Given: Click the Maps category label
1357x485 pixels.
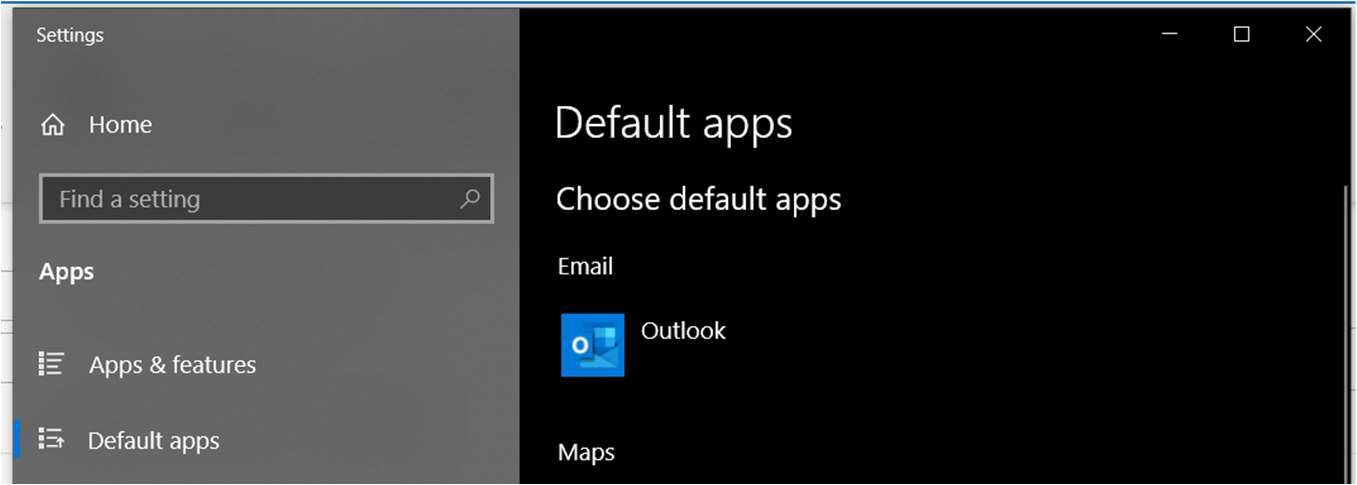Looking at the screenshot, I should tap(586, 453).
